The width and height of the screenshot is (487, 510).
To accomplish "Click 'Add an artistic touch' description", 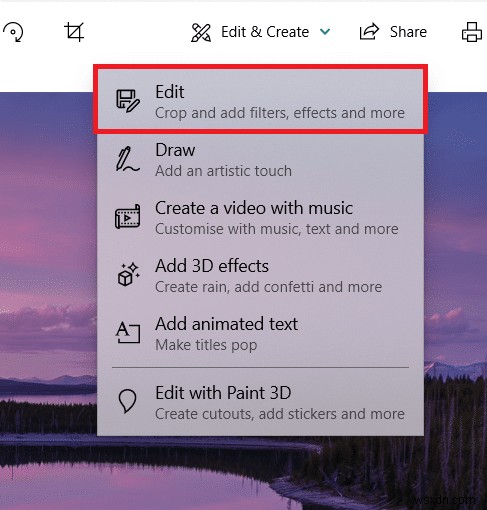I will pyautogui.click(x=223, y=171).
